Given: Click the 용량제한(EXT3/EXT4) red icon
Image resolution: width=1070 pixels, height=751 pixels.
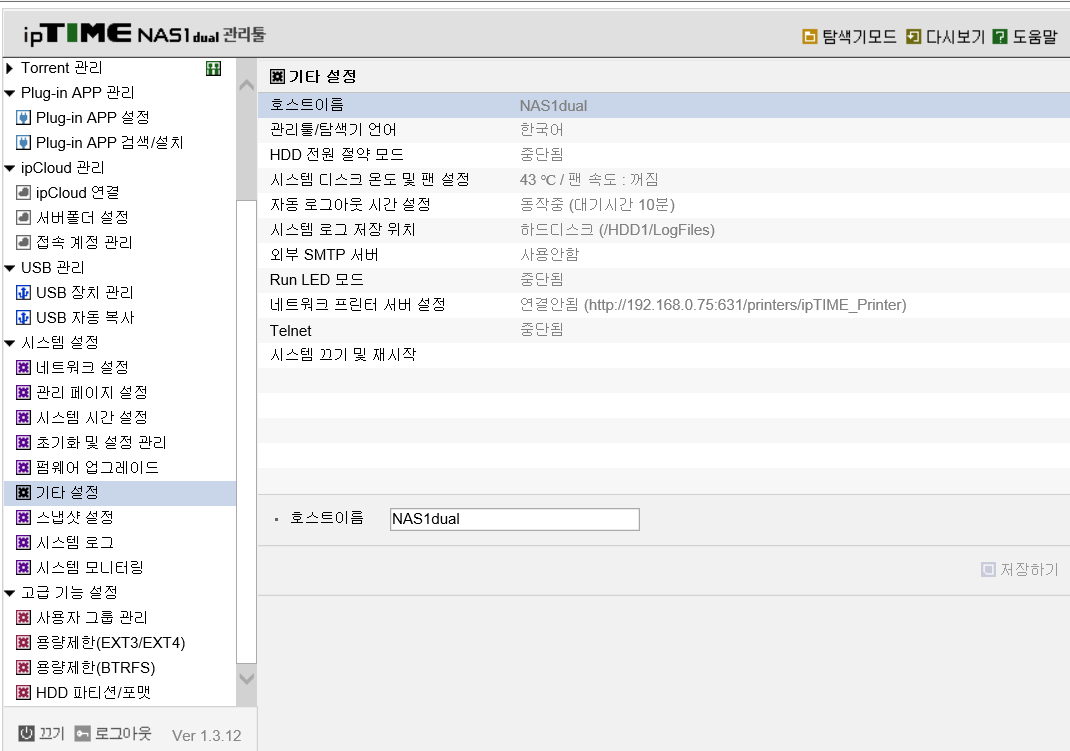Looking at the screenshot, I should point(23,643).
